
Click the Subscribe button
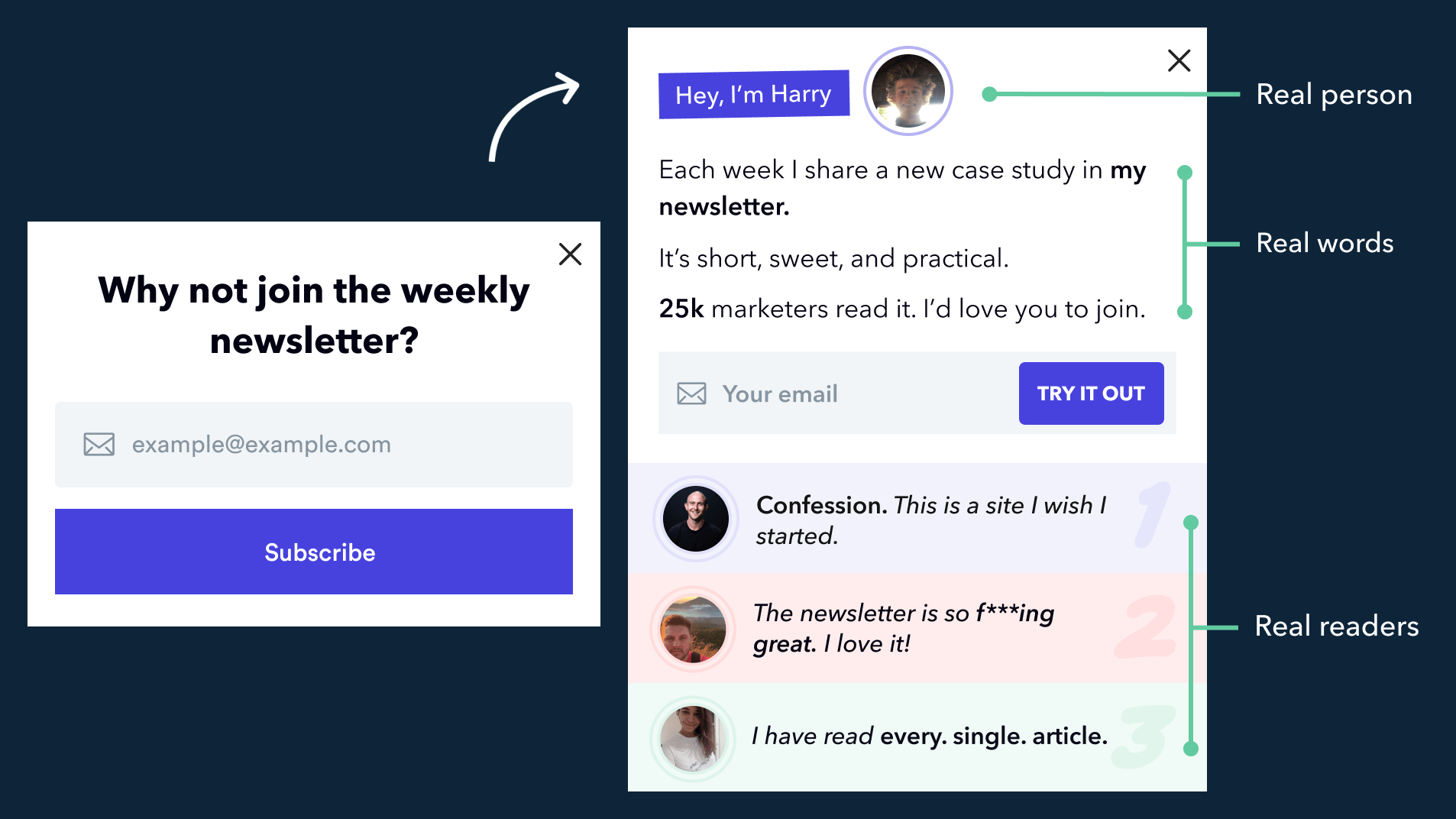(314, 552)
